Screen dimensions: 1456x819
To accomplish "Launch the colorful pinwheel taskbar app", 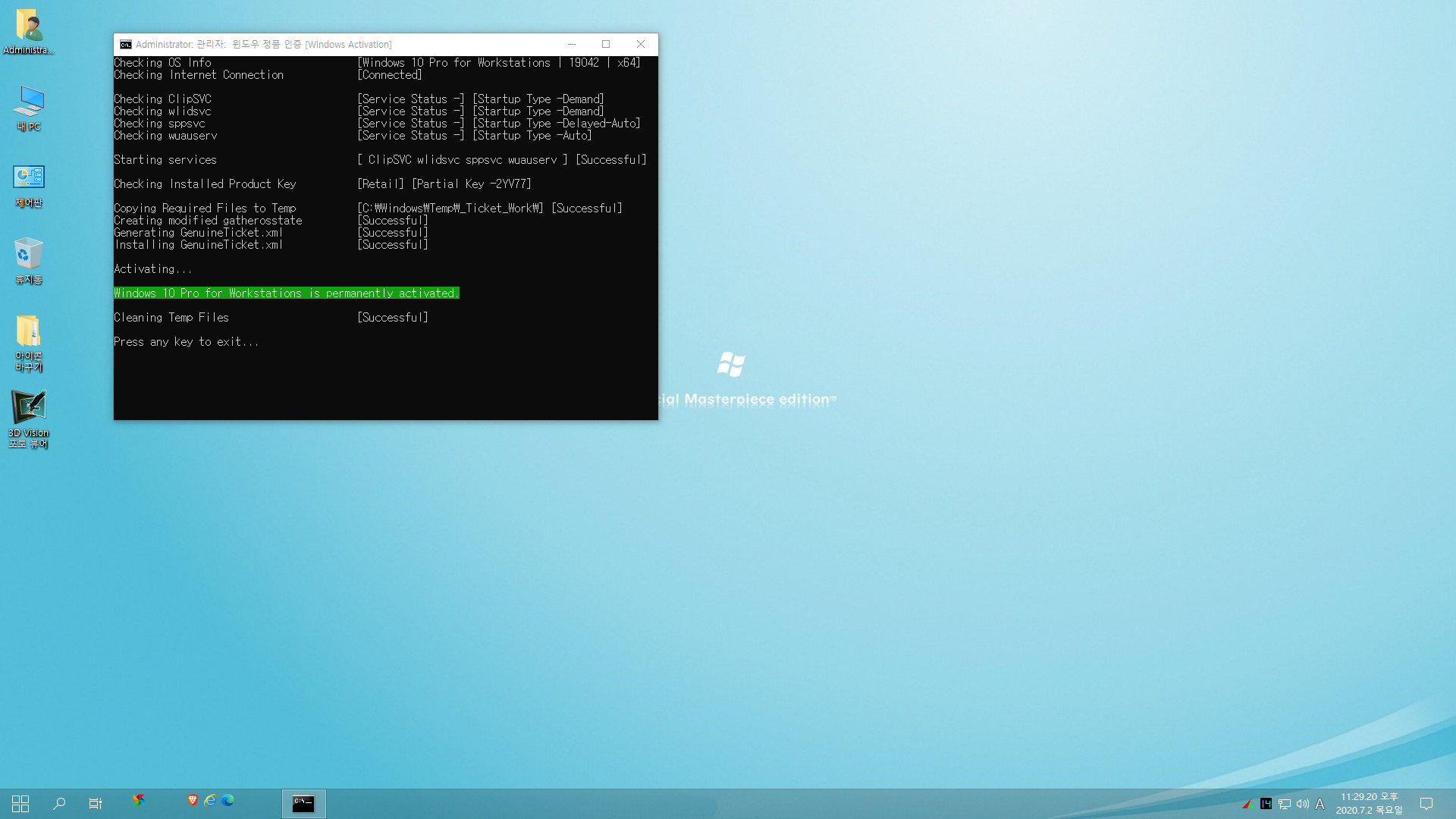I will tap(139, 800).
